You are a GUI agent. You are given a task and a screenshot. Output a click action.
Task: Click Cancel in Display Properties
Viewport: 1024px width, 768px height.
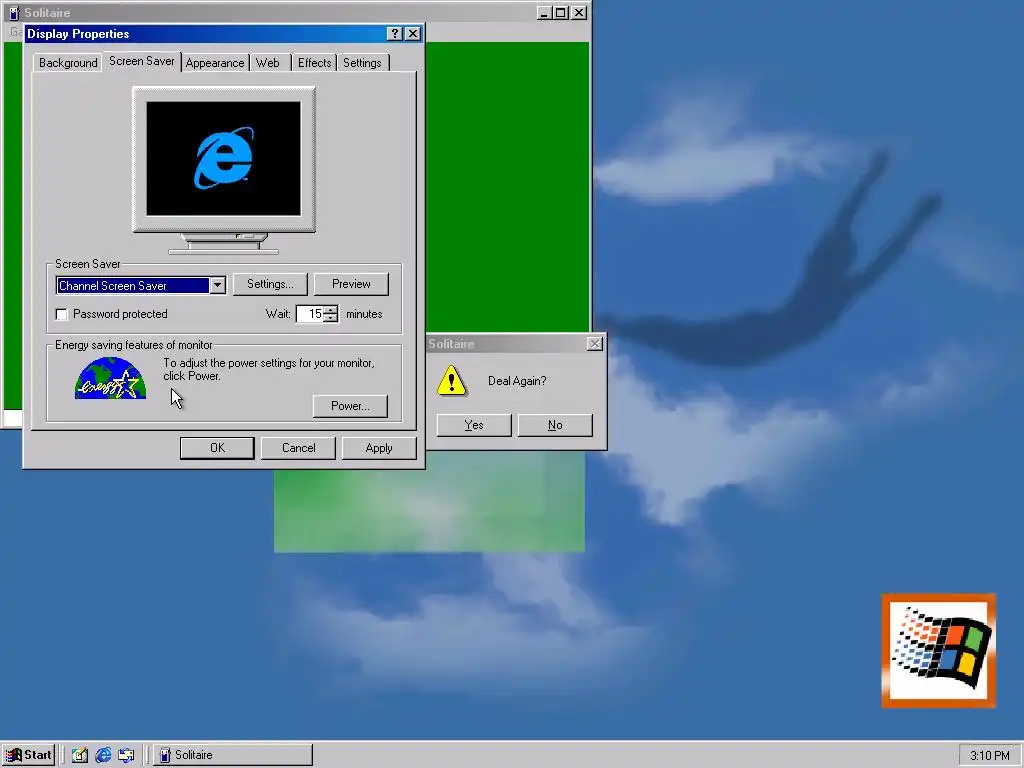298,448
